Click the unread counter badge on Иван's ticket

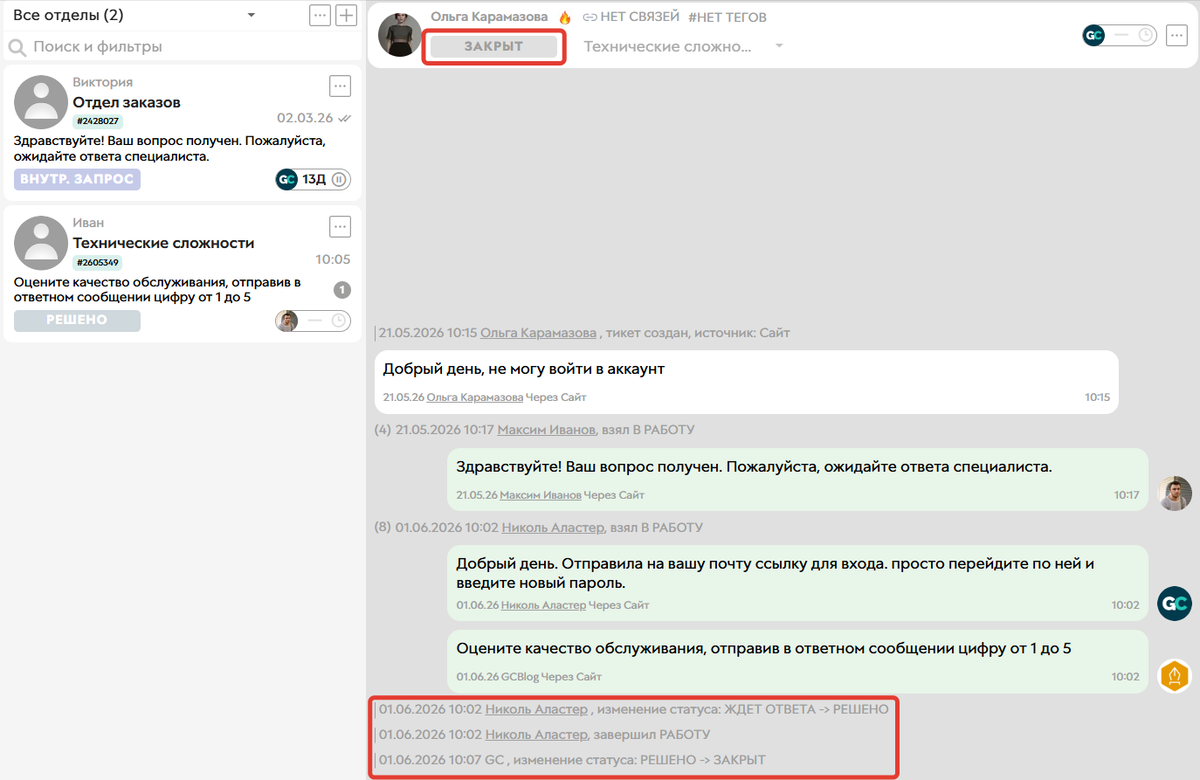click(342, 290)
